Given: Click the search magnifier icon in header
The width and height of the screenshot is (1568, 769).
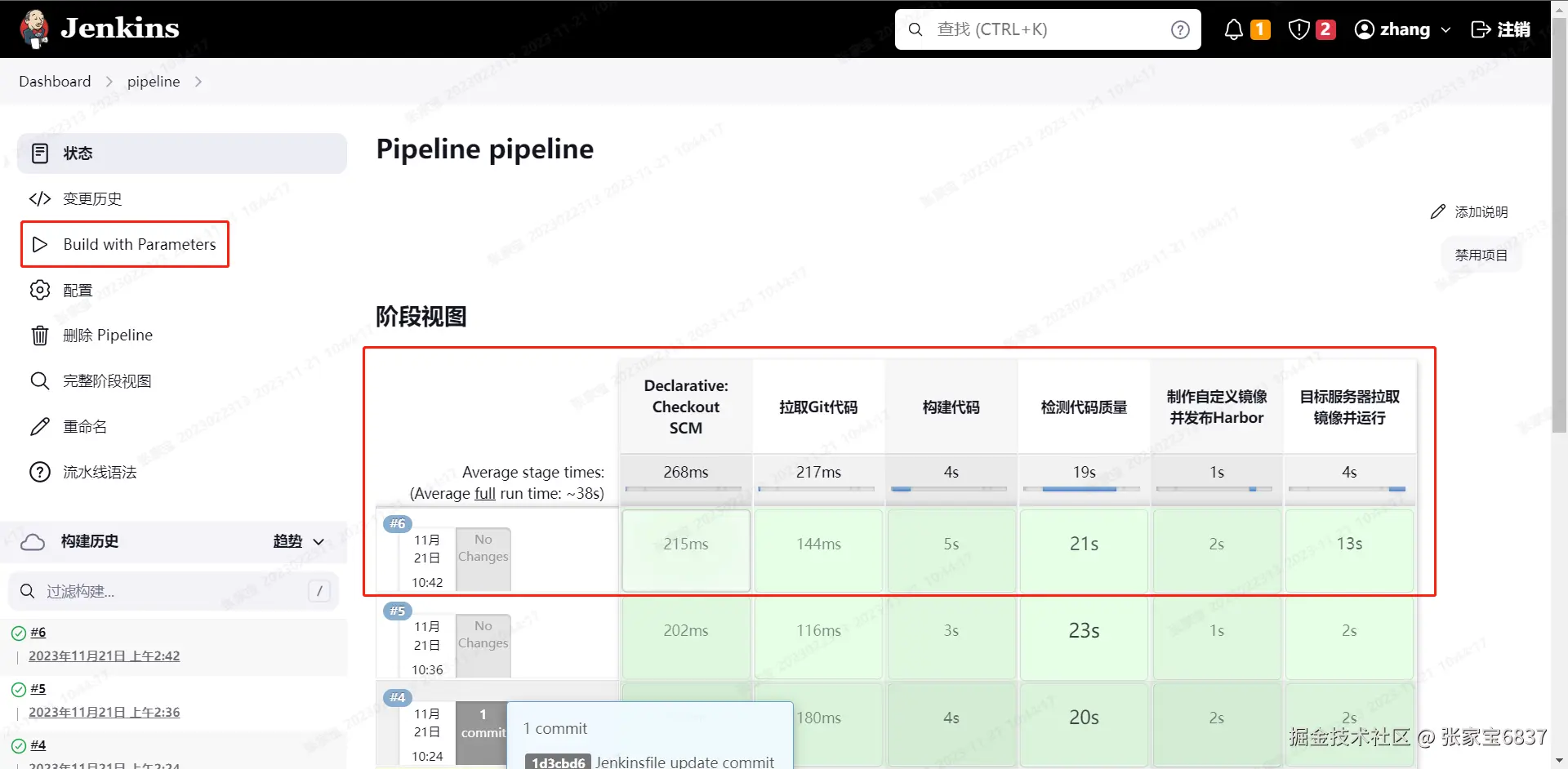Looking at the screenshot, I should pos(915,29).
